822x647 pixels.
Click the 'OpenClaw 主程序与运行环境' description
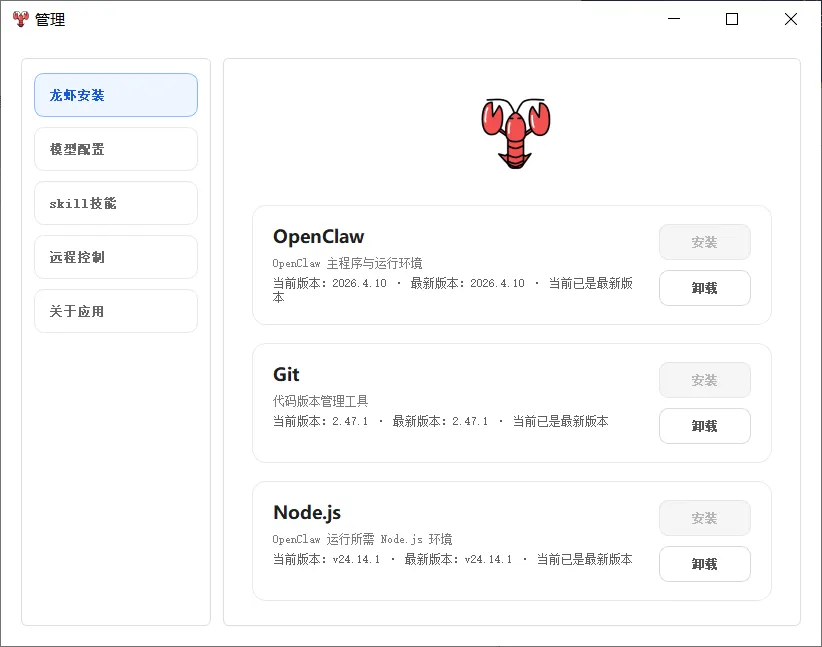click(347, 263)
